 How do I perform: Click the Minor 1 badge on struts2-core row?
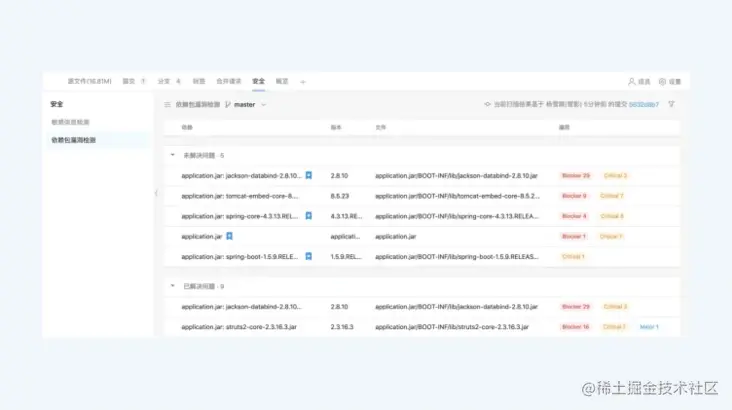(649, 327)
